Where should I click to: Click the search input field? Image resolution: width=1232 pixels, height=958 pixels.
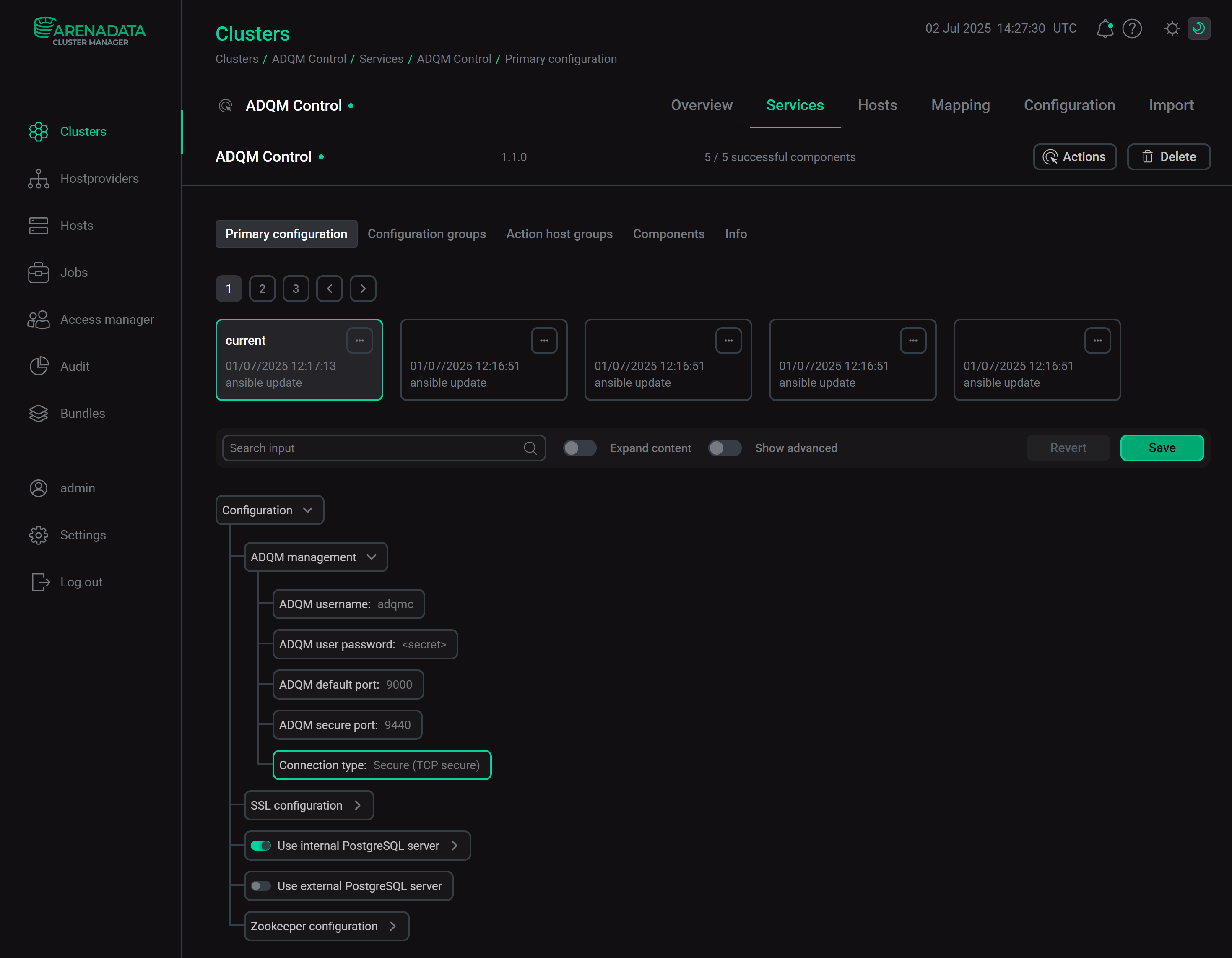click(x=372, y=448)
